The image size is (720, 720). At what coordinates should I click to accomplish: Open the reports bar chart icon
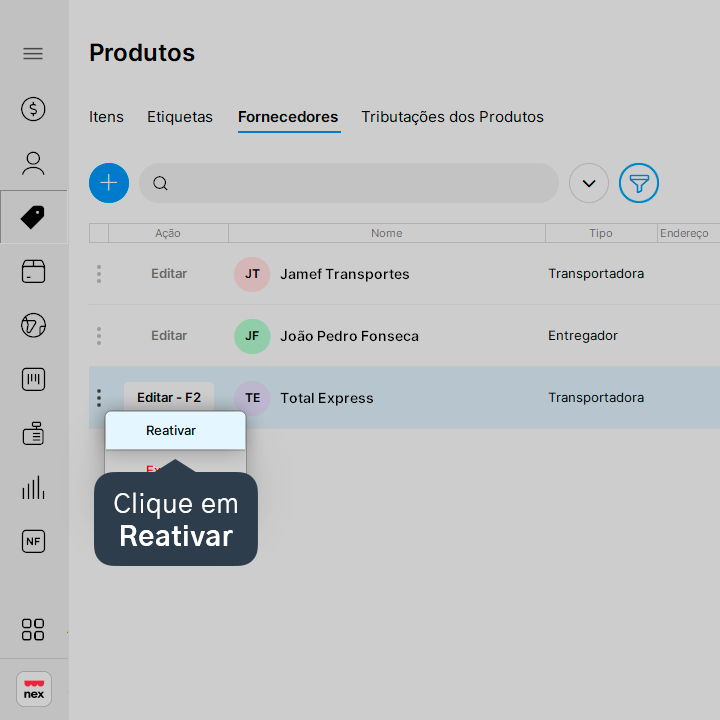[x=33, y=487]
